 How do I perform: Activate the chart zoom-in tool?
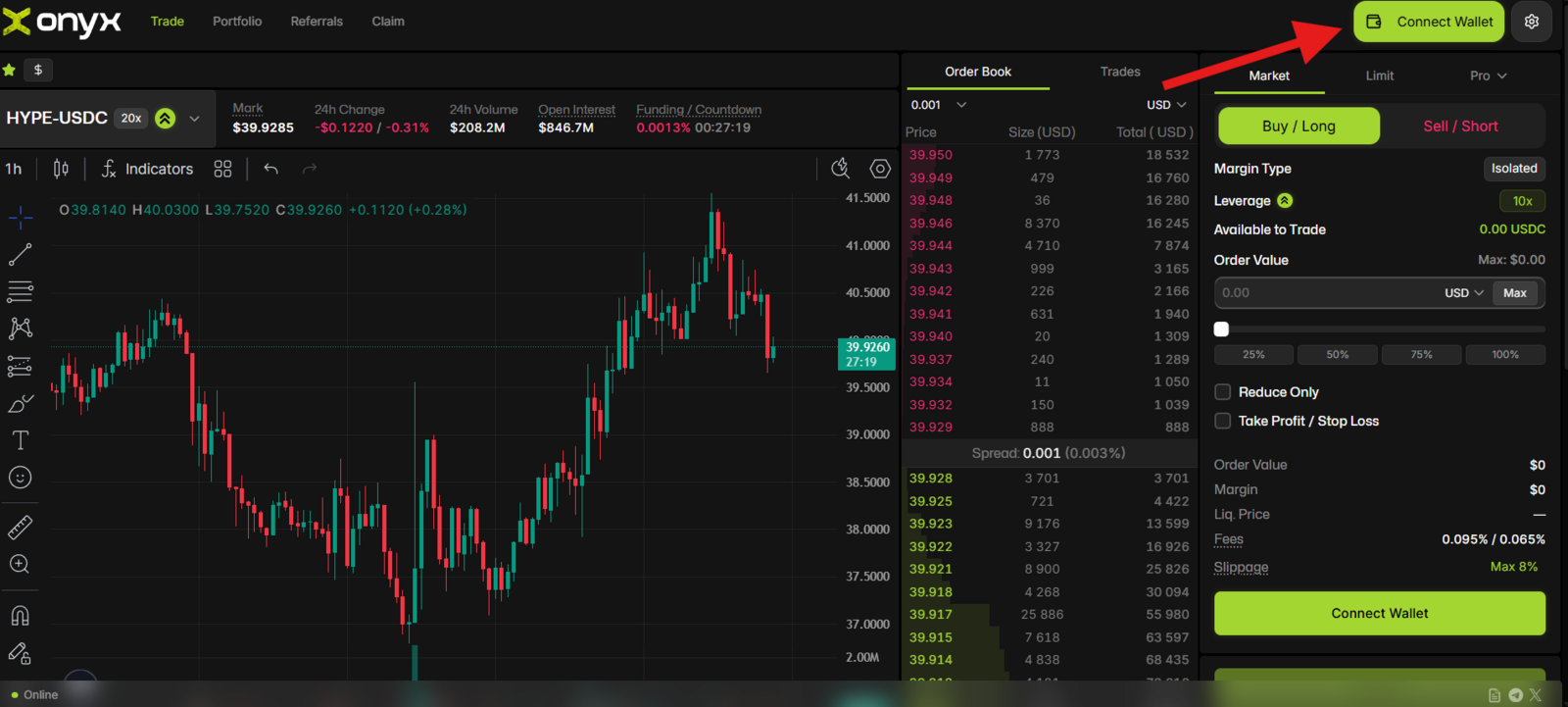click(21, 564)
